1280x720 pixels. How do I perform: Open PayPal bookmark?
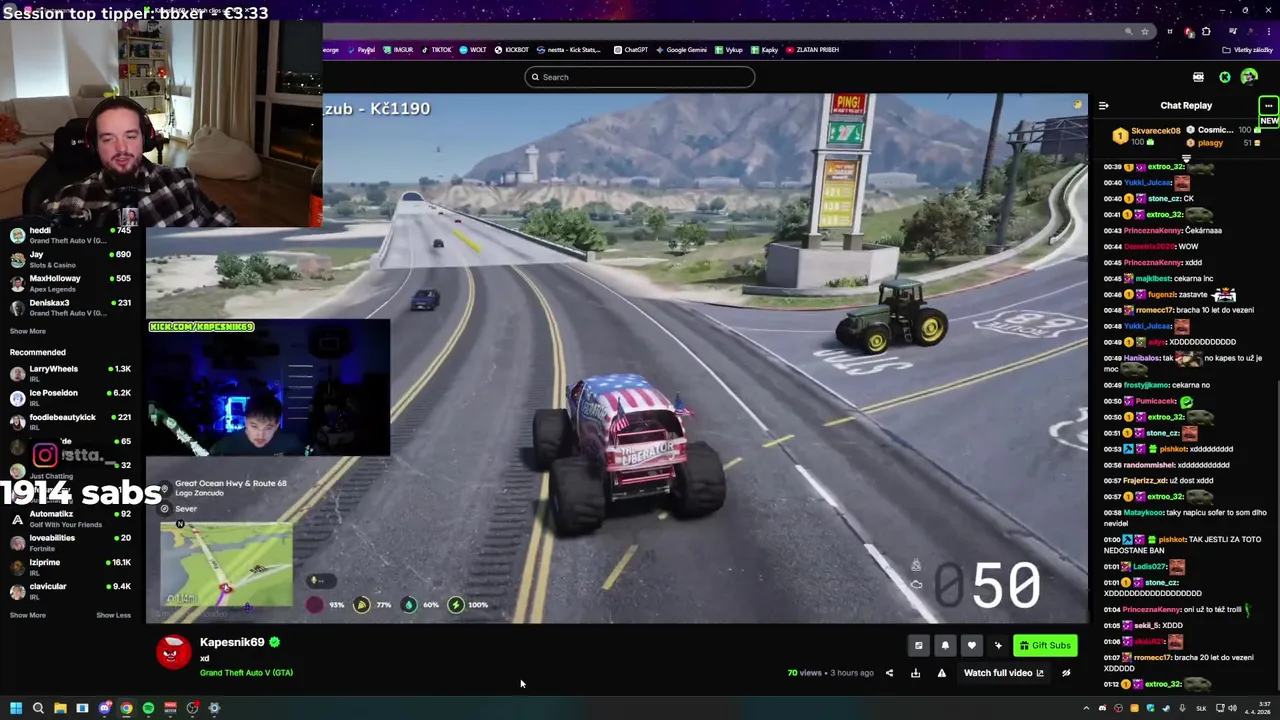(361, 50)
